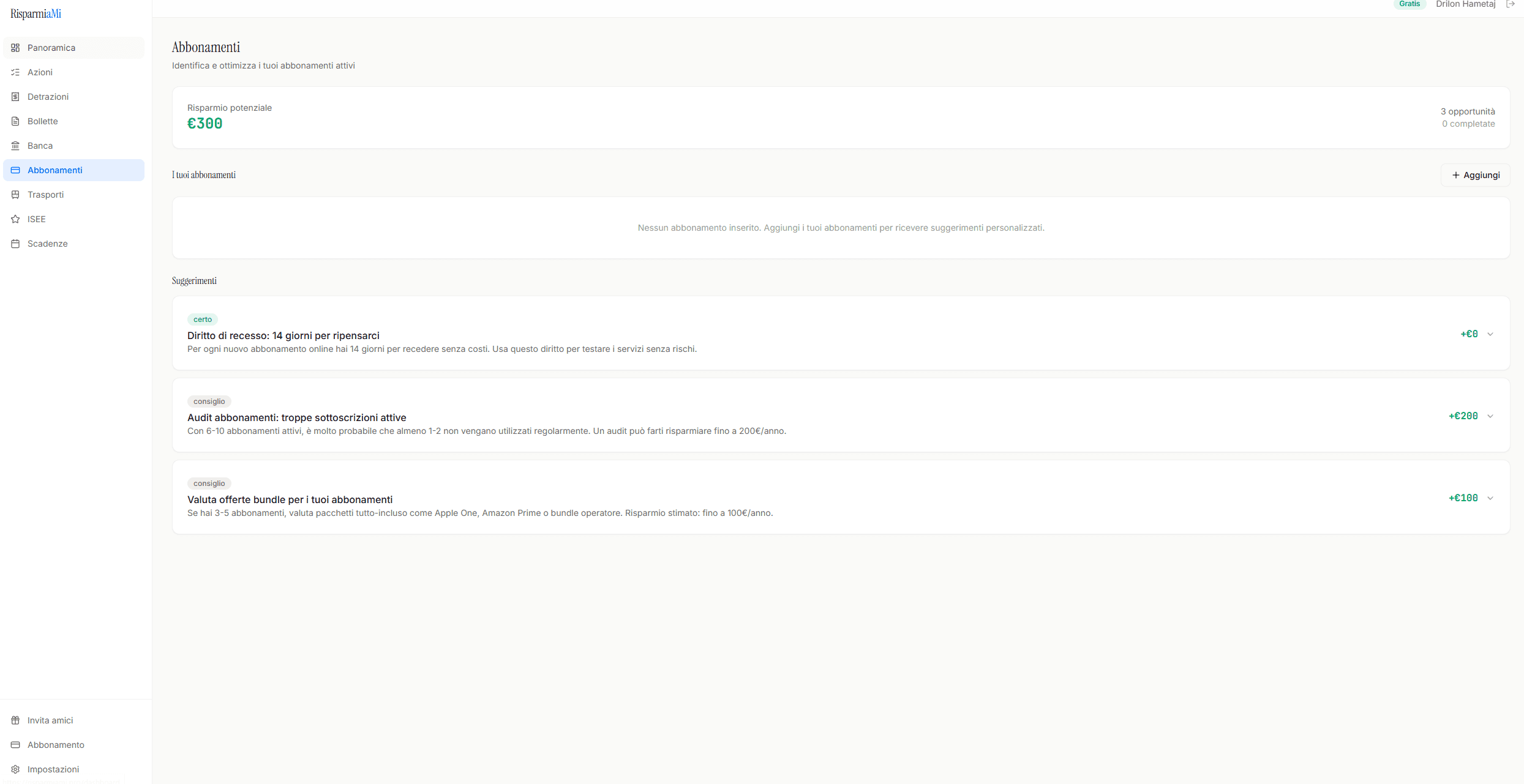Click the Aggiungi button
The height and width of the screenshot is (784, 1524).
tap(1475, 175)
